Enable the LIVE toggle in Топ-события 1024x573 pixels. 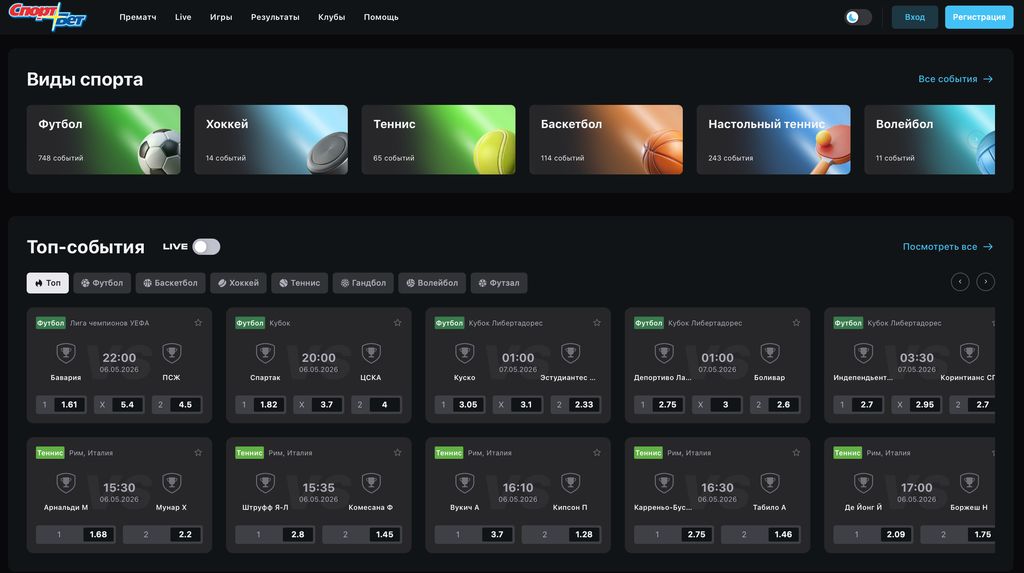[x=206, y=247]
